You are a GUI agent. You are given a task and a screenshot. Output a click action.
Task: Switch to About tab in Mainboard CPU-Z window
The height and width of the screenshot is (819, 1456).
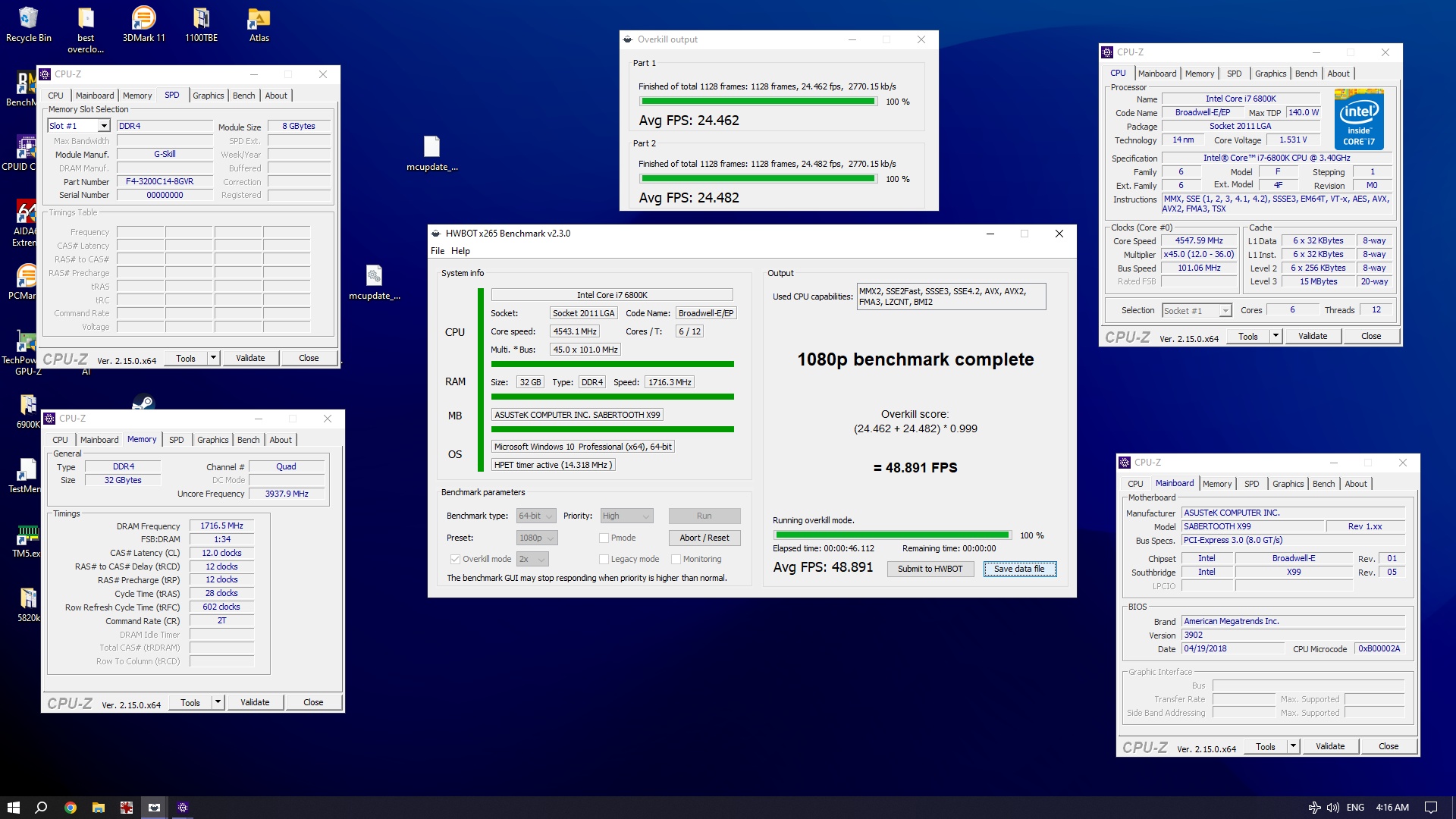point(1356,484)
